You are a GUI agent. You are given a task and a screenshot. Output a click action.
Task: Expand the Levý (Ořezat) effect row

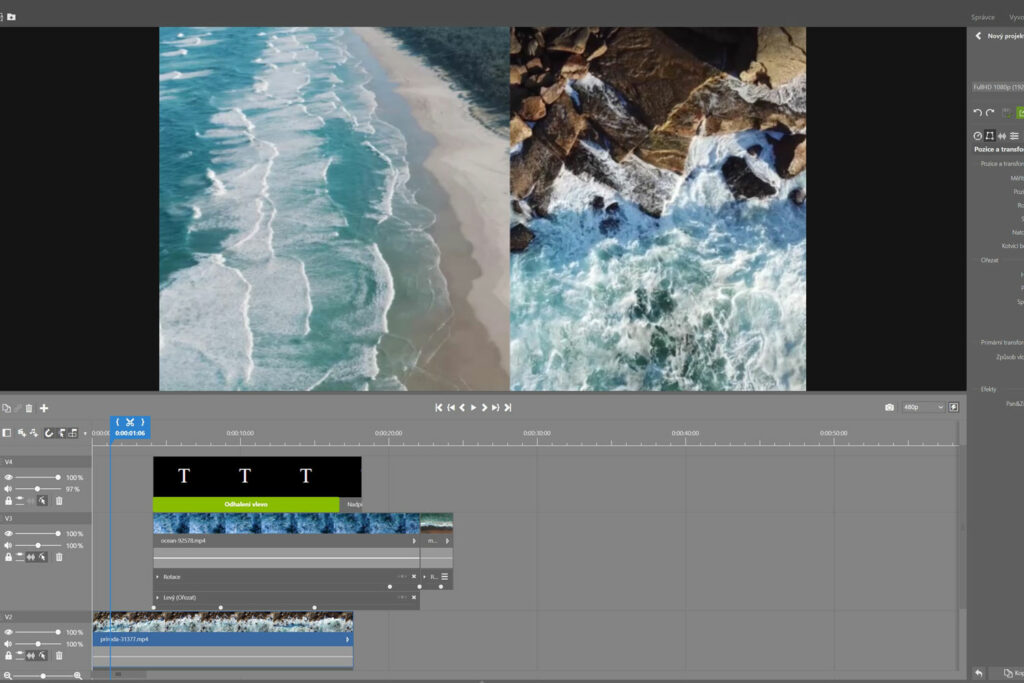pos(157,597)
